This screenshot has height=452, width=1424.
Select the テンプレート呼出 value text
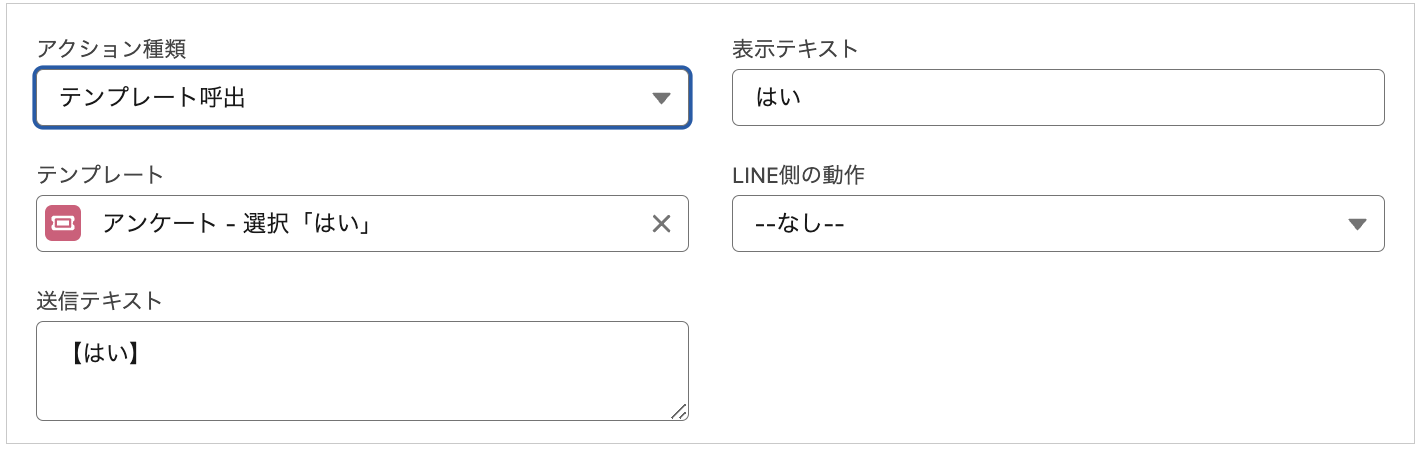152,98
